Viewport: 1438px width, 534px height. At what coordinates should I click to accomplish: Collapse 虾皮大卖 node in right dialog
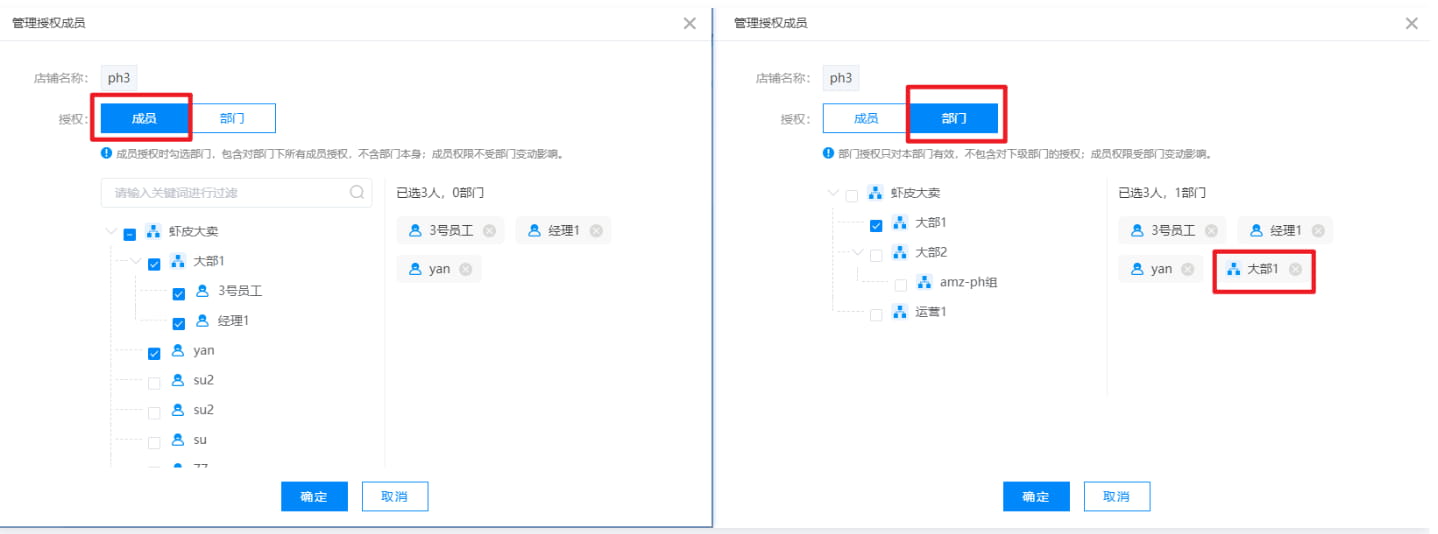coord(833,193)
